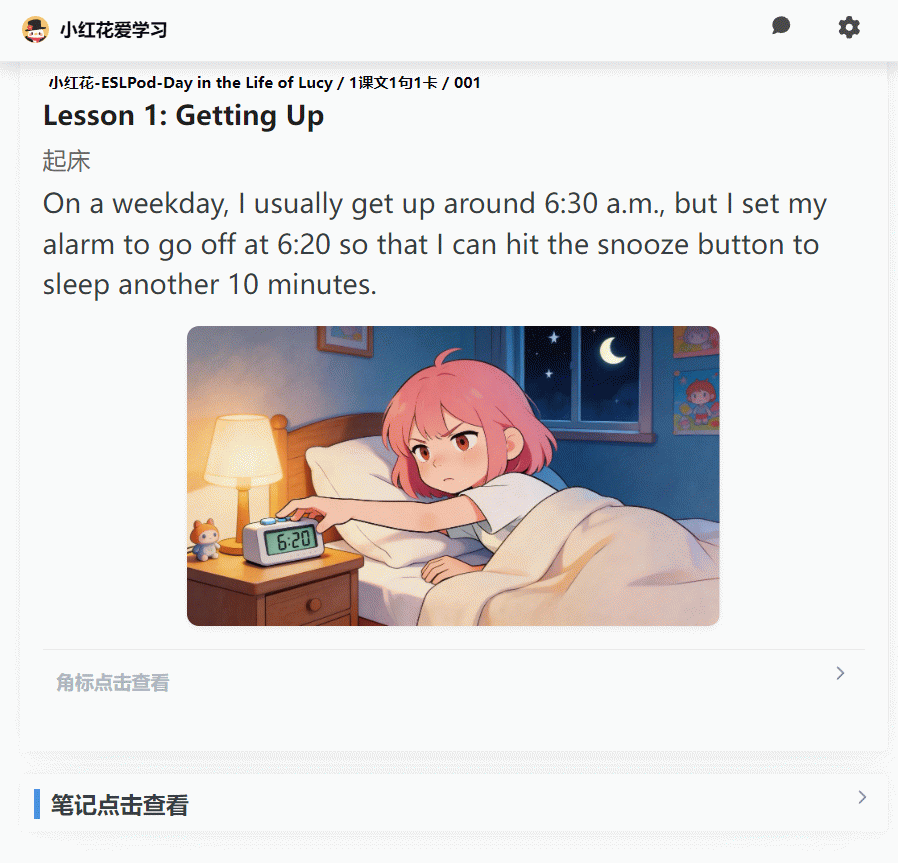The width and height of the screenshot is (898, 863).
Task: Click the word snooze in the sentence
Action: coord(643,245)
